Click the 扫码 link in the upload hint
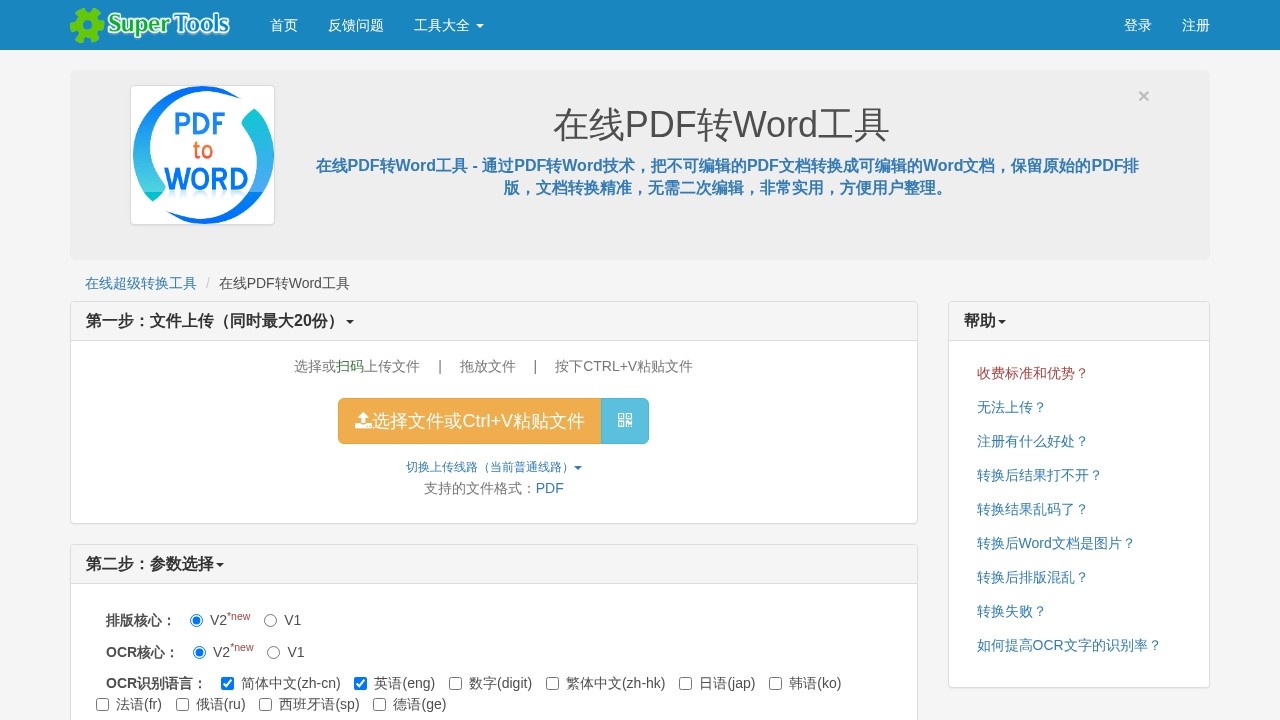The height and width of the screenshot is (720, 1280). pos(350,366)
